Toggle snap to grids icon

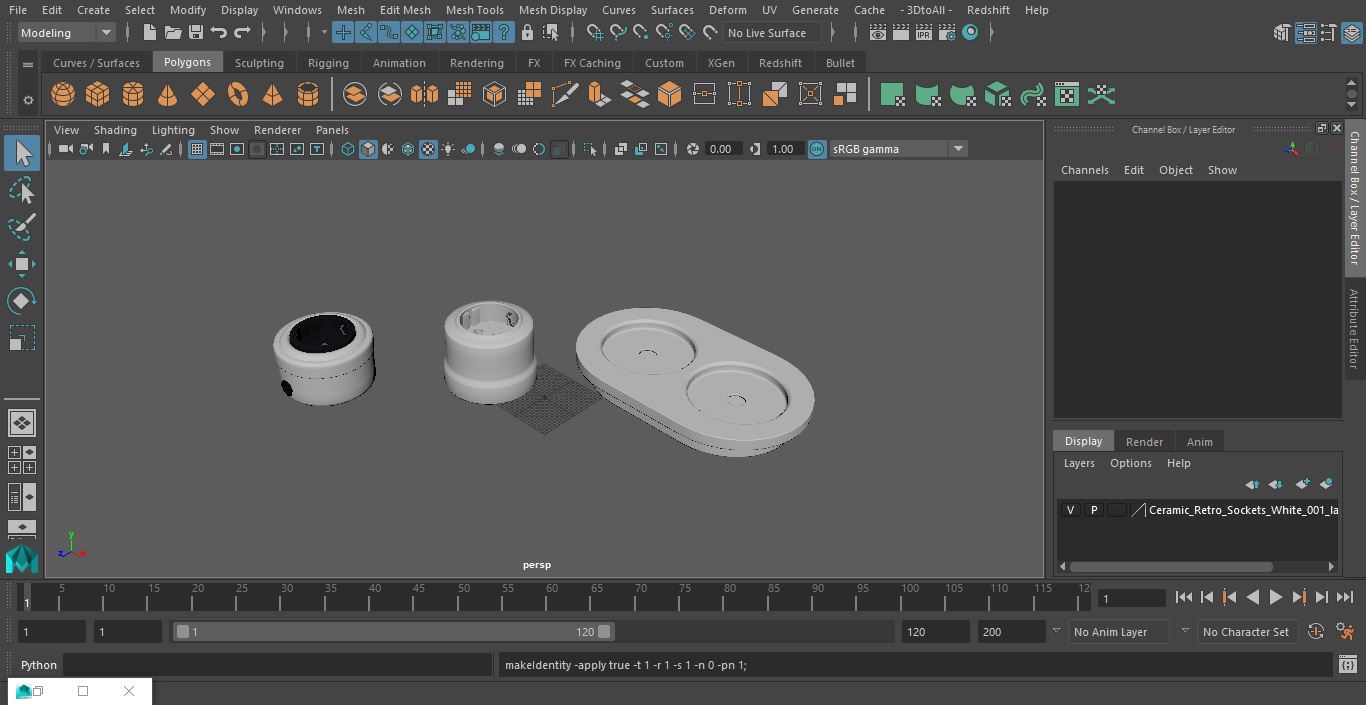(x=595, y=33)
